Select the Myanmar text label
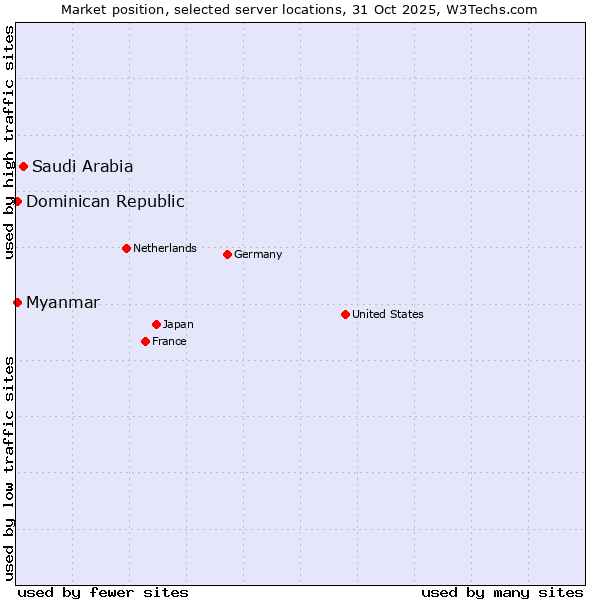Viewport: 600px width, 600px height. pos(63,302)
